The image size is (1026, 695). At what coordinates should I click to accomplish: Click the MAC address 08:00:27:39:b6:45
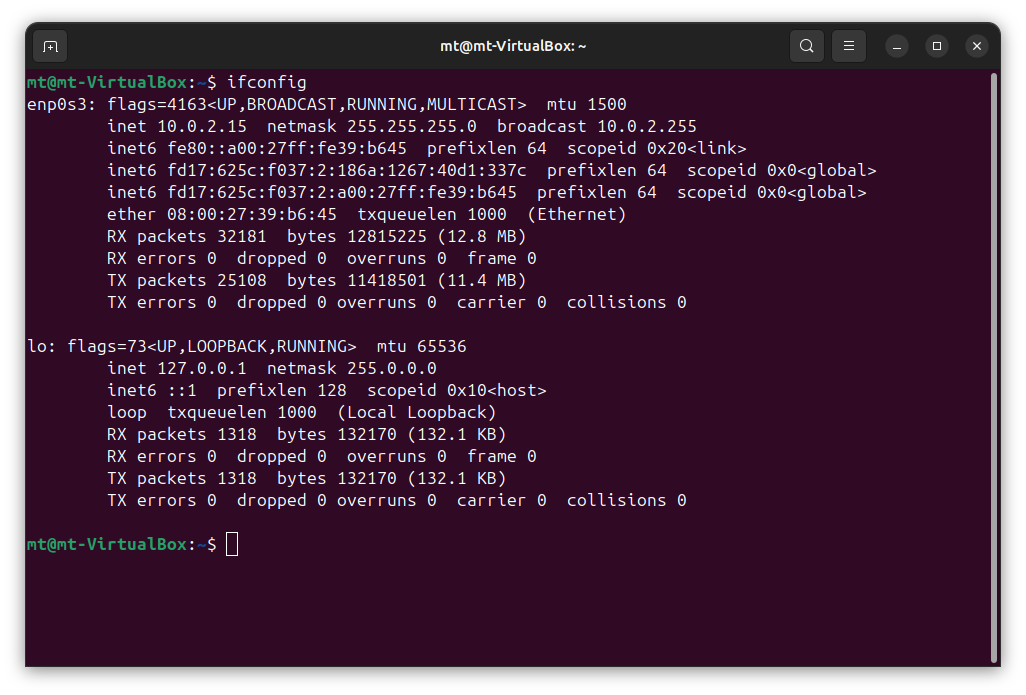pyautogui.click(x=251, y=214)
